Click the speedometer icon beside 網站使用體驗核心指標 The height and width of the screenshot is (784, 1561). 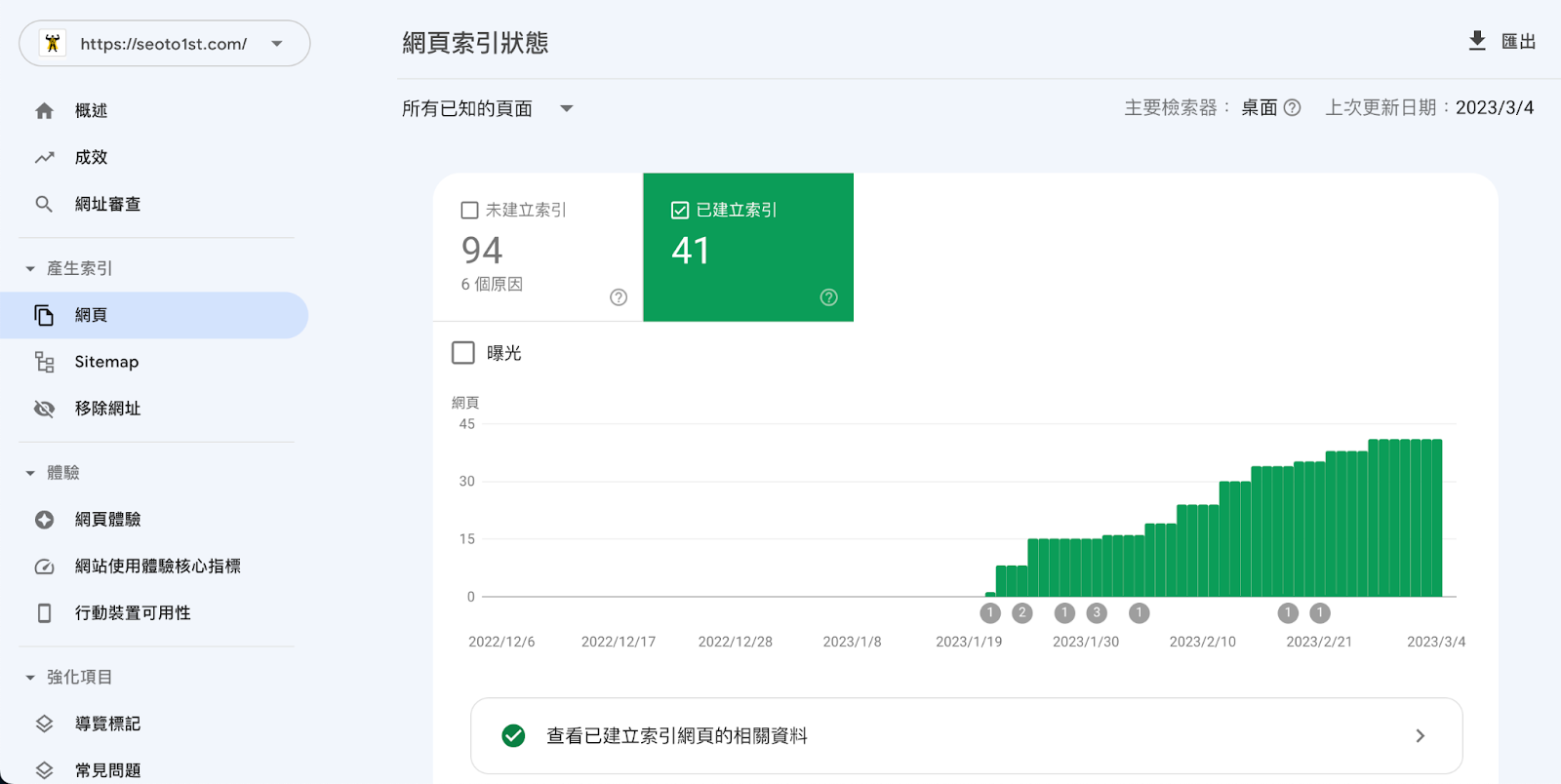pyautogui.click(x=44, y=567)
